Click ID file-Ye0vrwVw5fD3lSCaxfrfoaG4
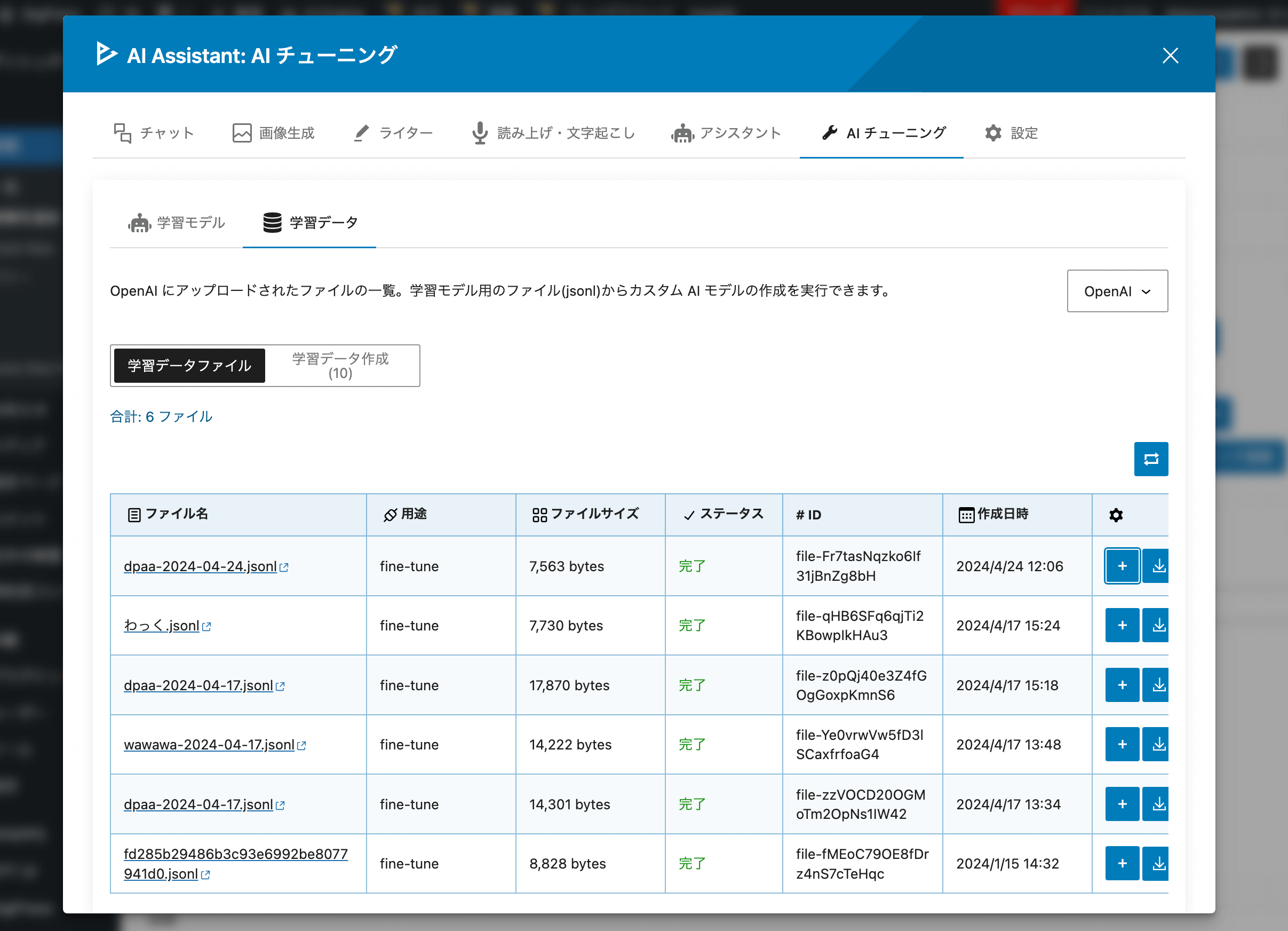1288x931 pixels. (x=859, y=744)
